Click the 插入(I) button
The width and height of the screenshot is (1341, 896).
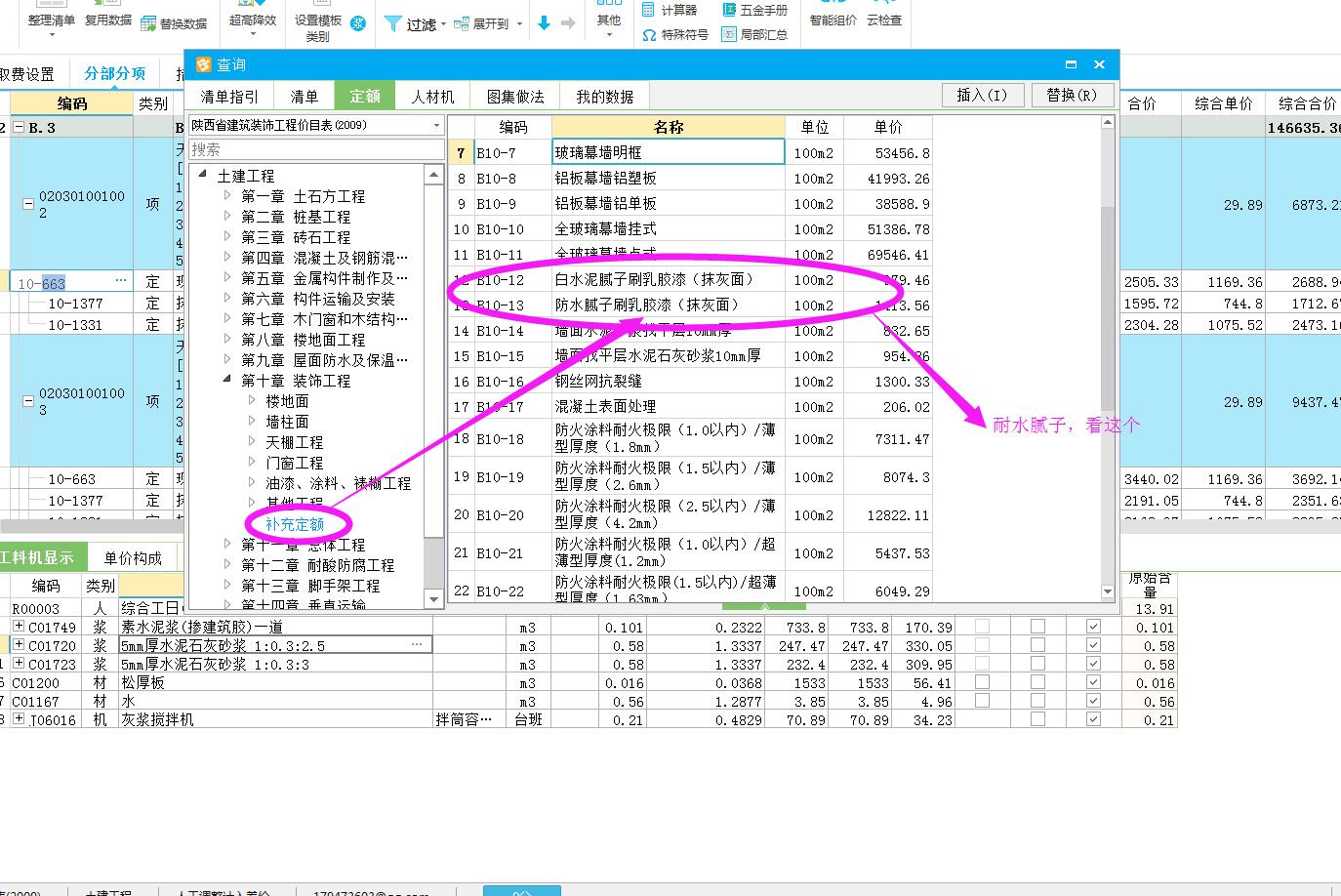(982, 95)
